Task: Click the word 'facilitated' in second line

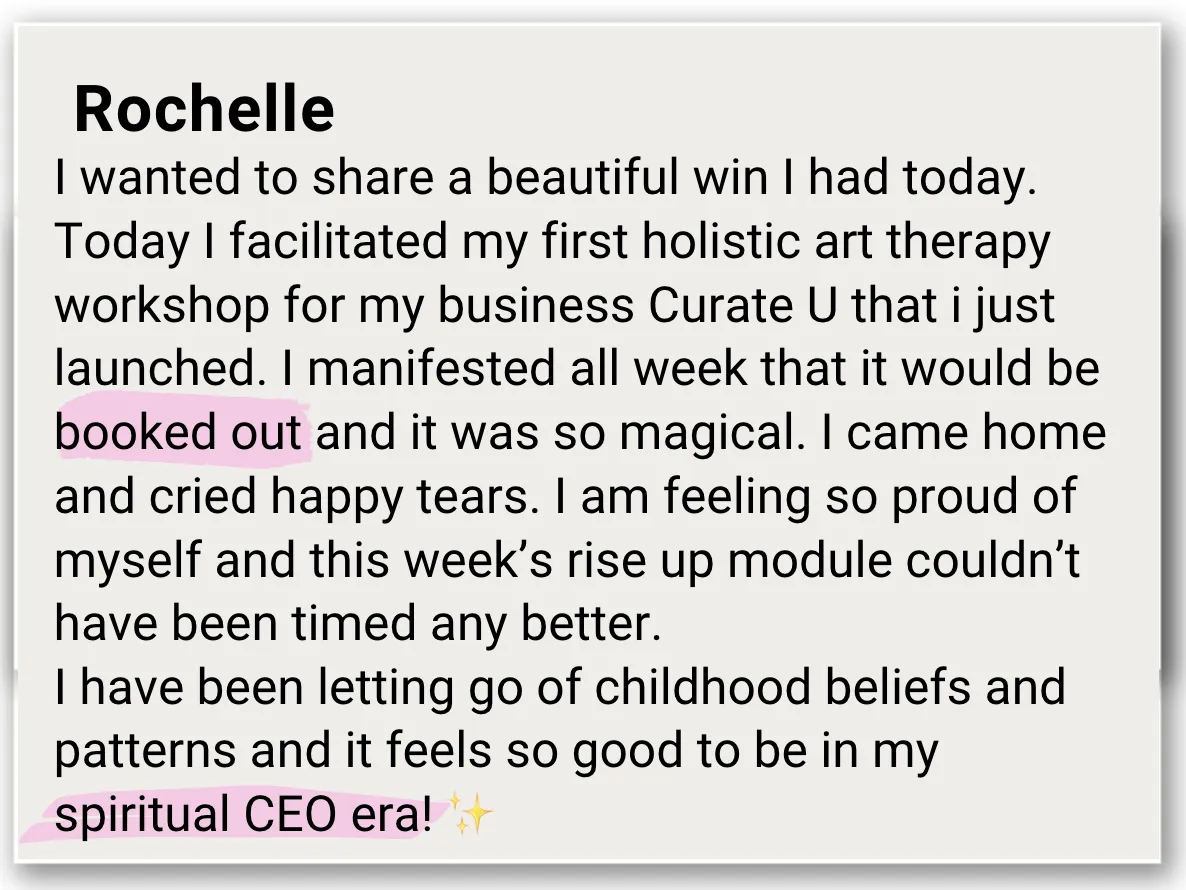Action: point(338,241)
